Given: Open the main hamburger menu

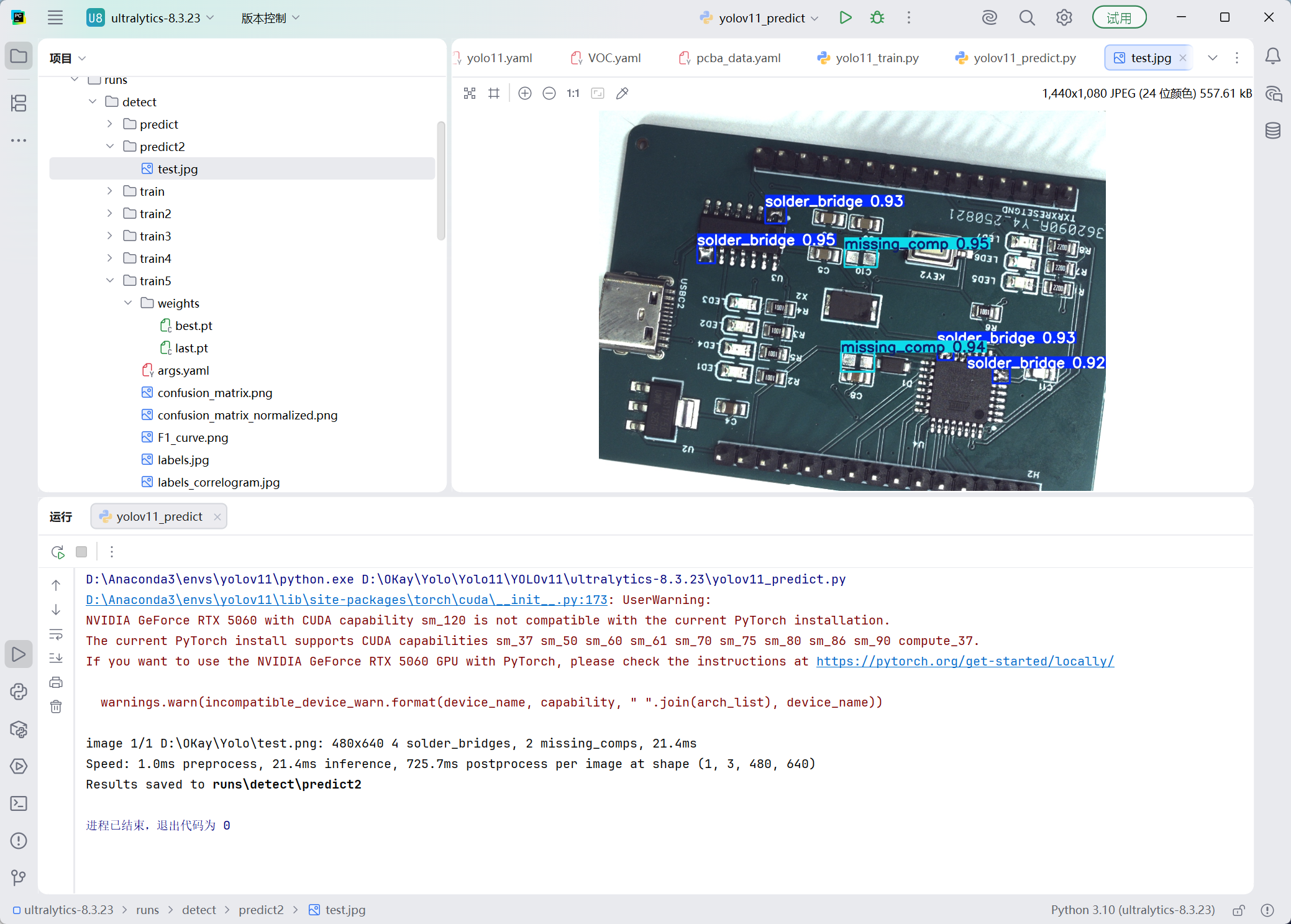Looking at the screenshot, I should [x=55, y=17].
